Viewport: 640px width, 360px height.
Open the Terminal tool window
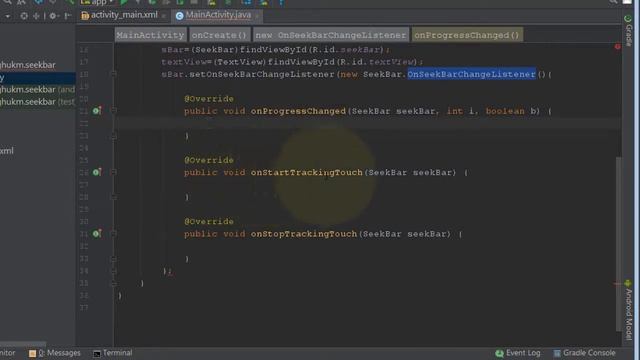click(113, 353)
